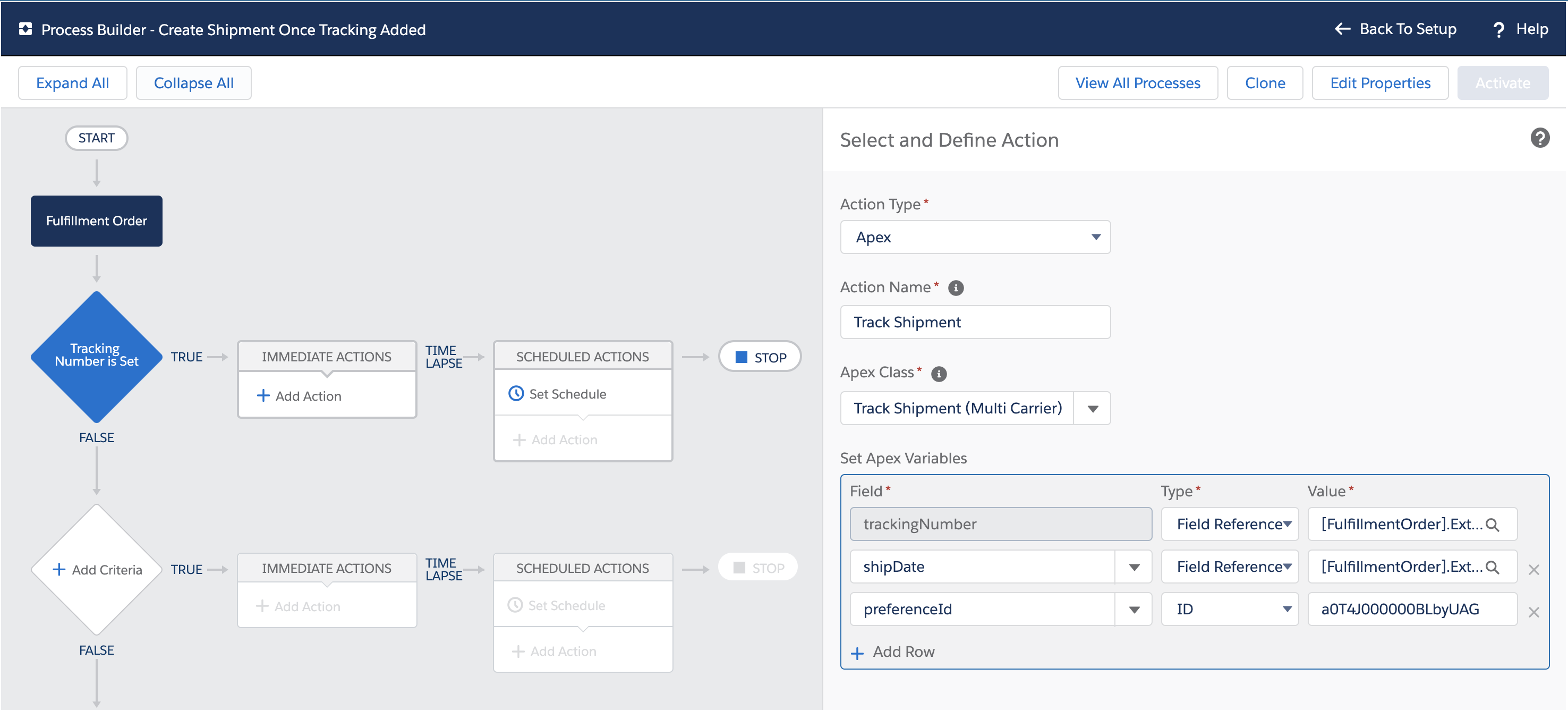Select the Tracking Number is Set criteria node
This screenshot has height=710, width=1568.
(x=96, y=356)
